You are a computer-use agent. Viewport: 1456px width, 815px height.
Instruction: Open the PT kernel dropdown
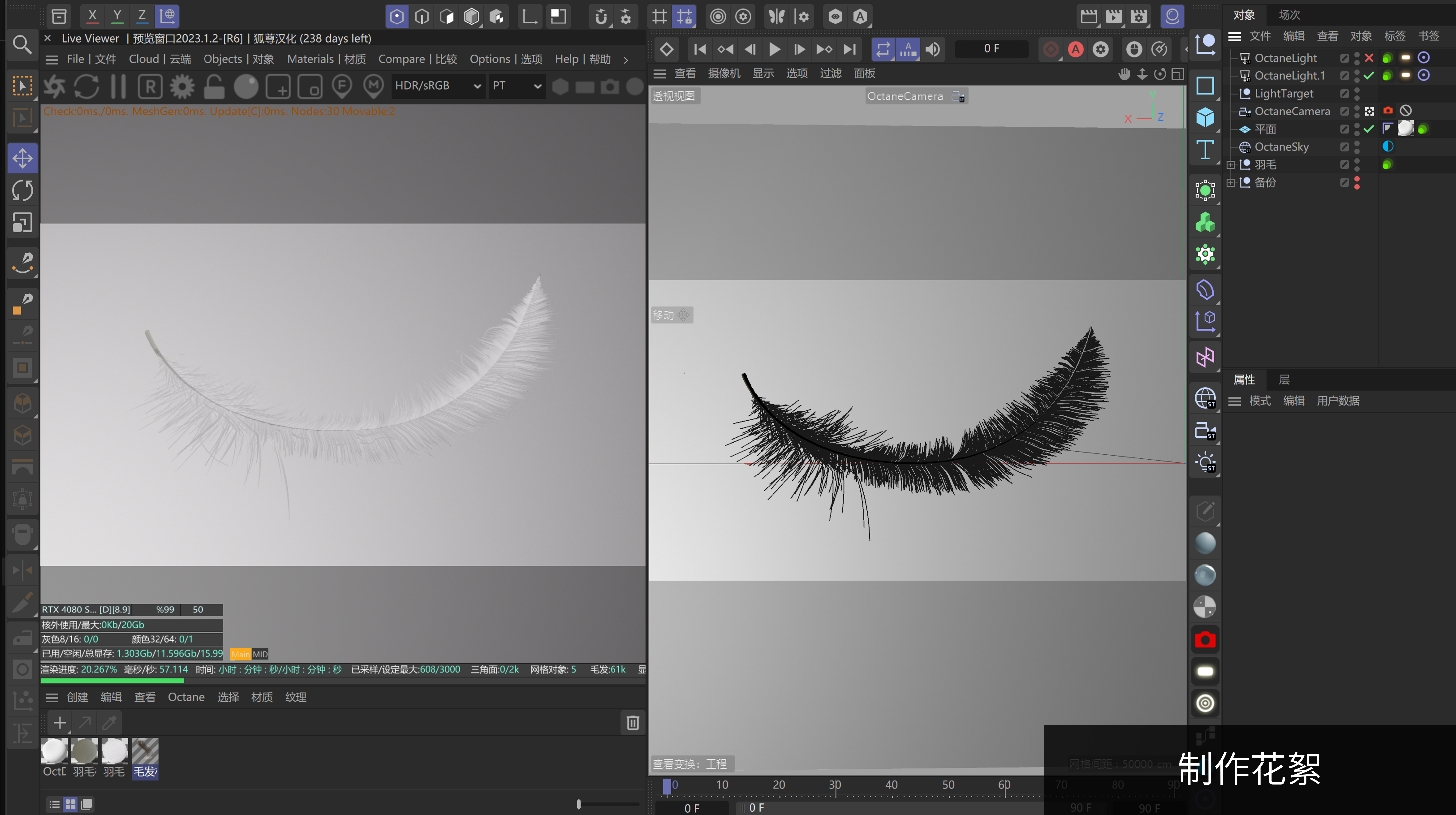(x=517, y=86)
